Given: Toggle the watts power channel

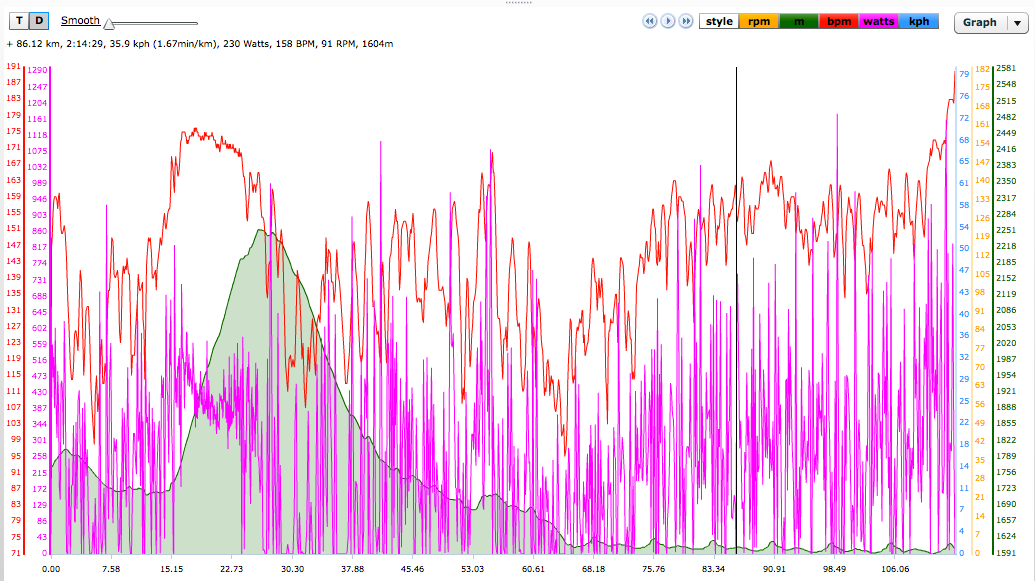Looking at the screenshot, I should pos(879,21).
